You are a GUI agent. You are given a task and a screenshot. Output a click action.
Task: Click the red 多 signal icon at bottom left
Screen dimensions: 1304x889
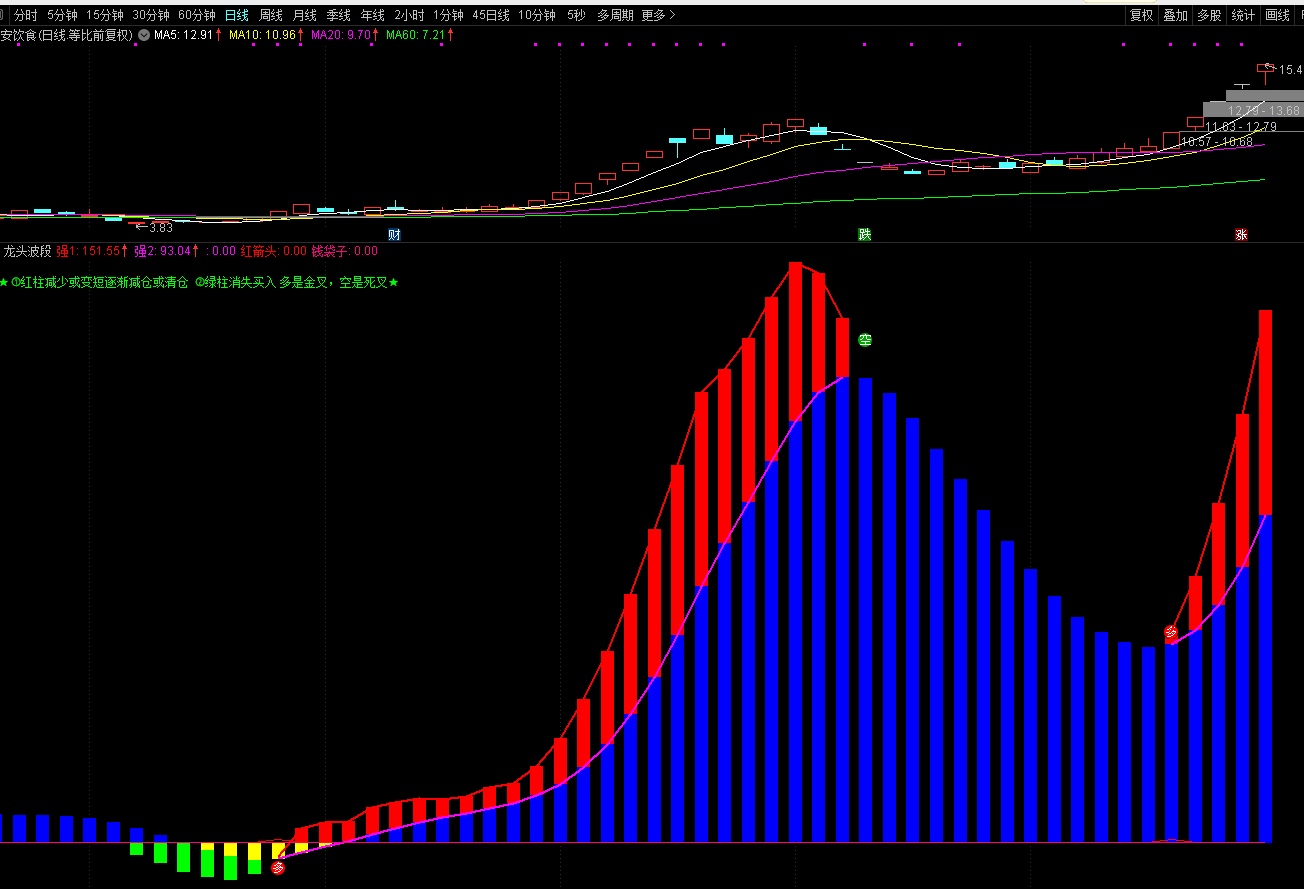278,867
